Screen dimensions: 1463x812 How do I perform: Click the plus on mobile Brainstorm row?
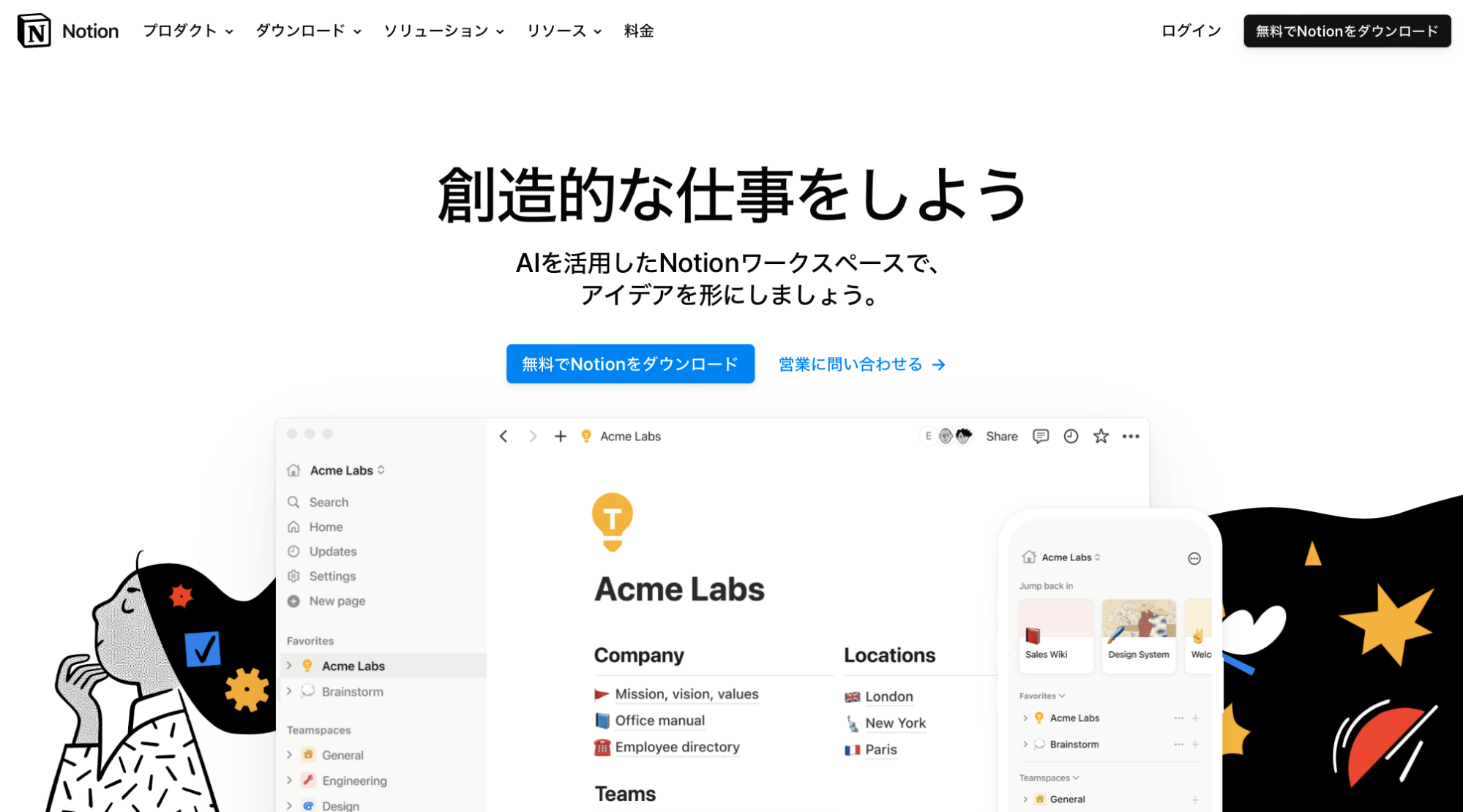pos(1195,744)
